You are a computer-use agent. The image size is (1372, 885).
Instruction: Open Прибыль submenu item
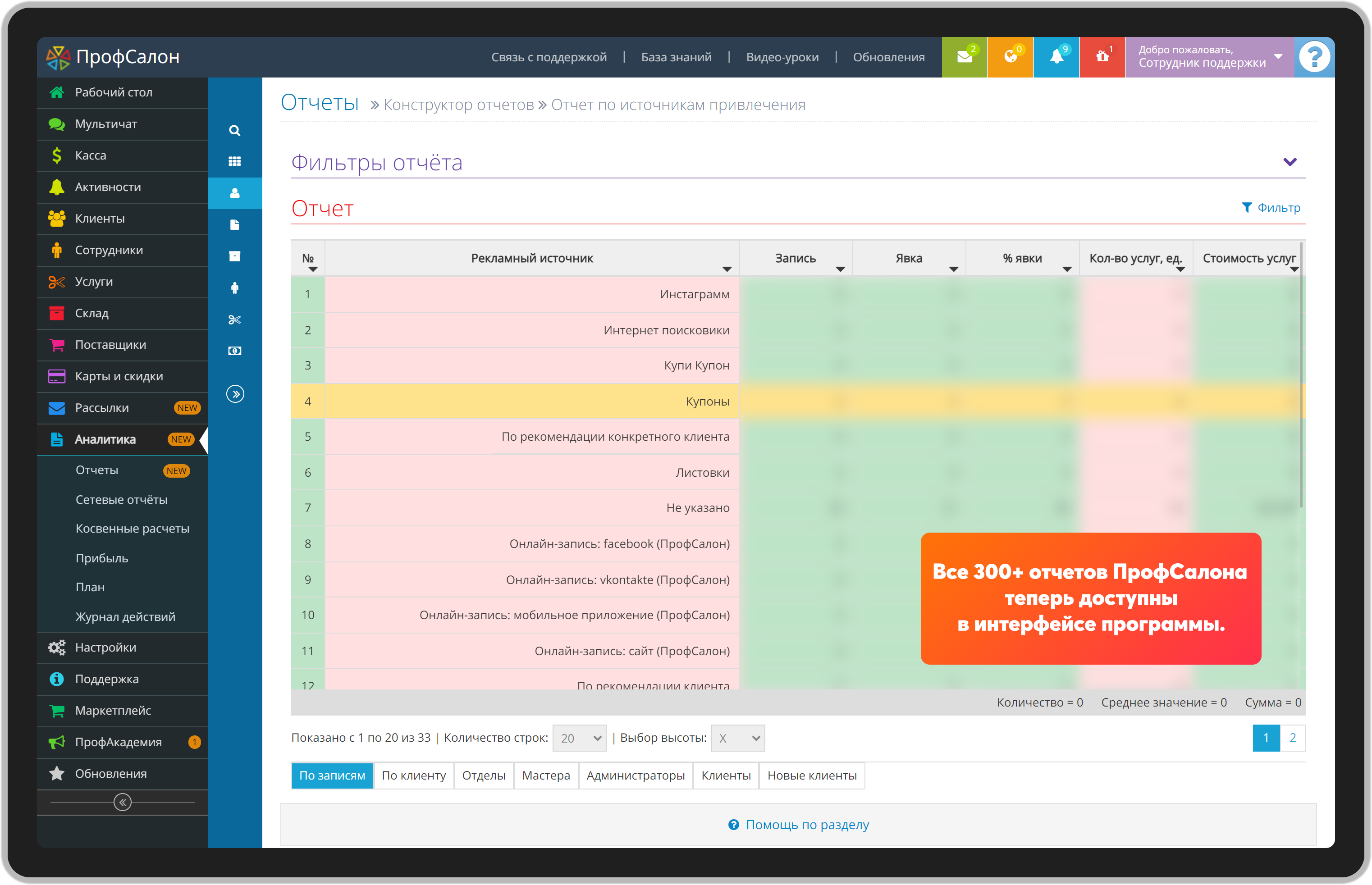click(x=102, y=559)
